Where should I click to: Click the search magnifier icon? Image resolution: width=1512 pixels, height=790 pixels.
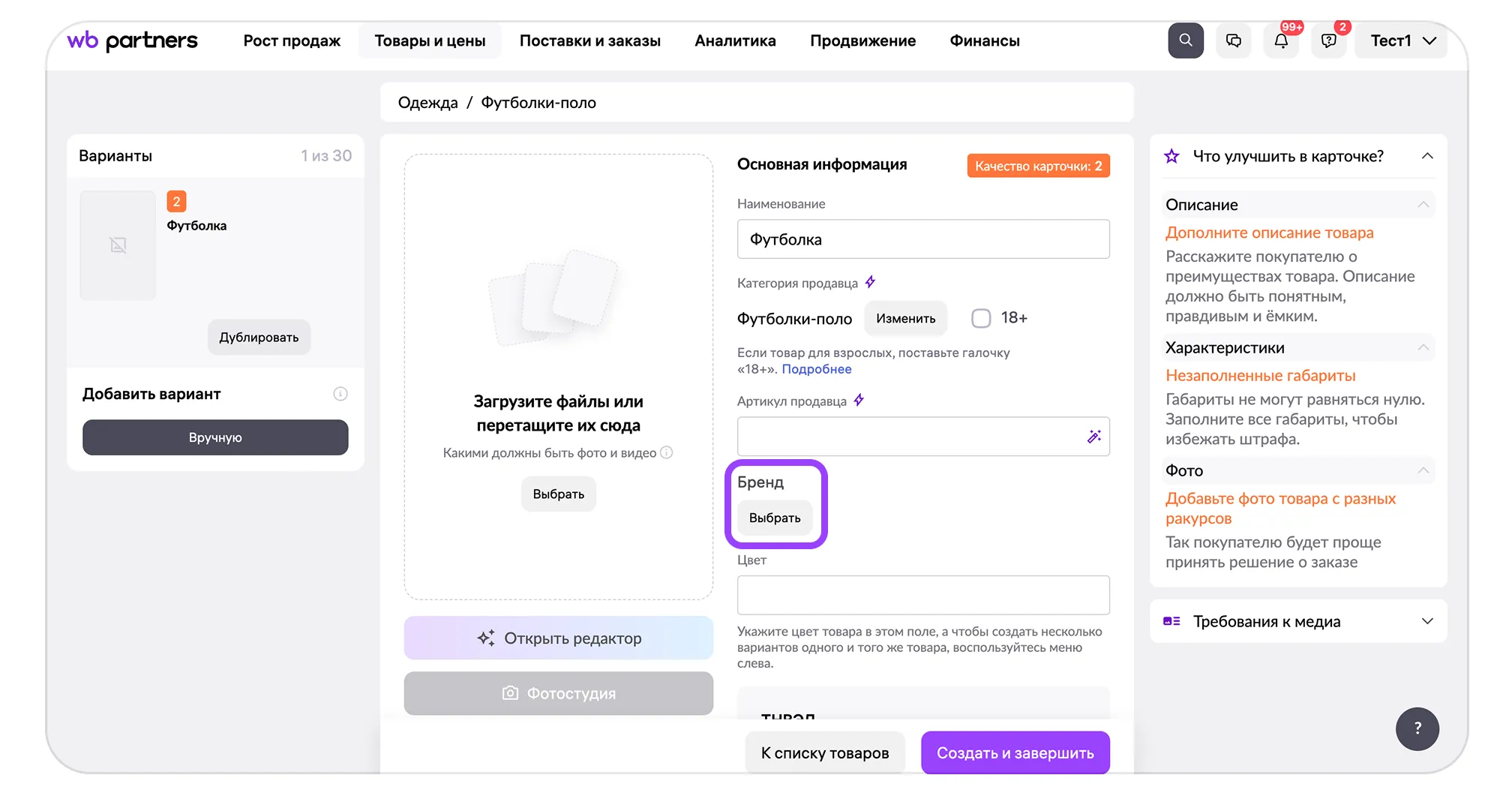pyautogui.click(x=1185, y=41)
